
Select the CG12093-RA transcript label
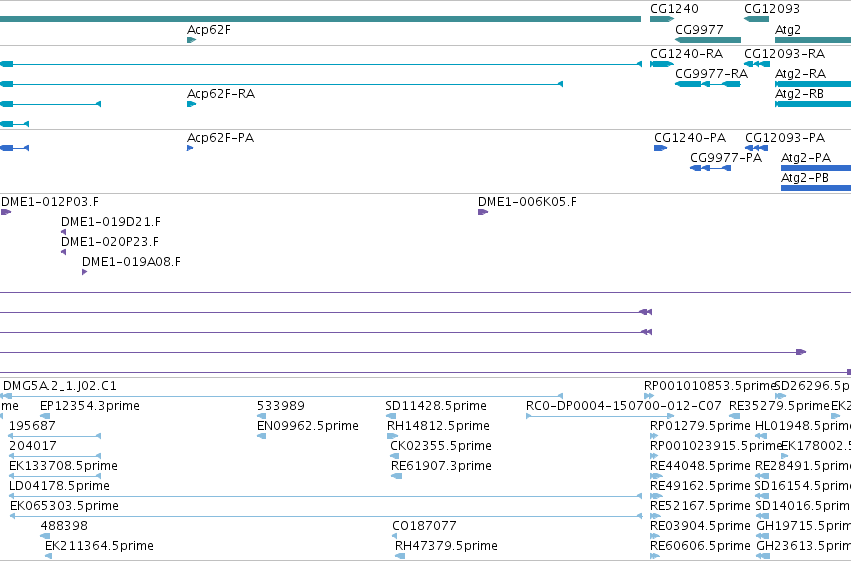click(x=784, y=54)
